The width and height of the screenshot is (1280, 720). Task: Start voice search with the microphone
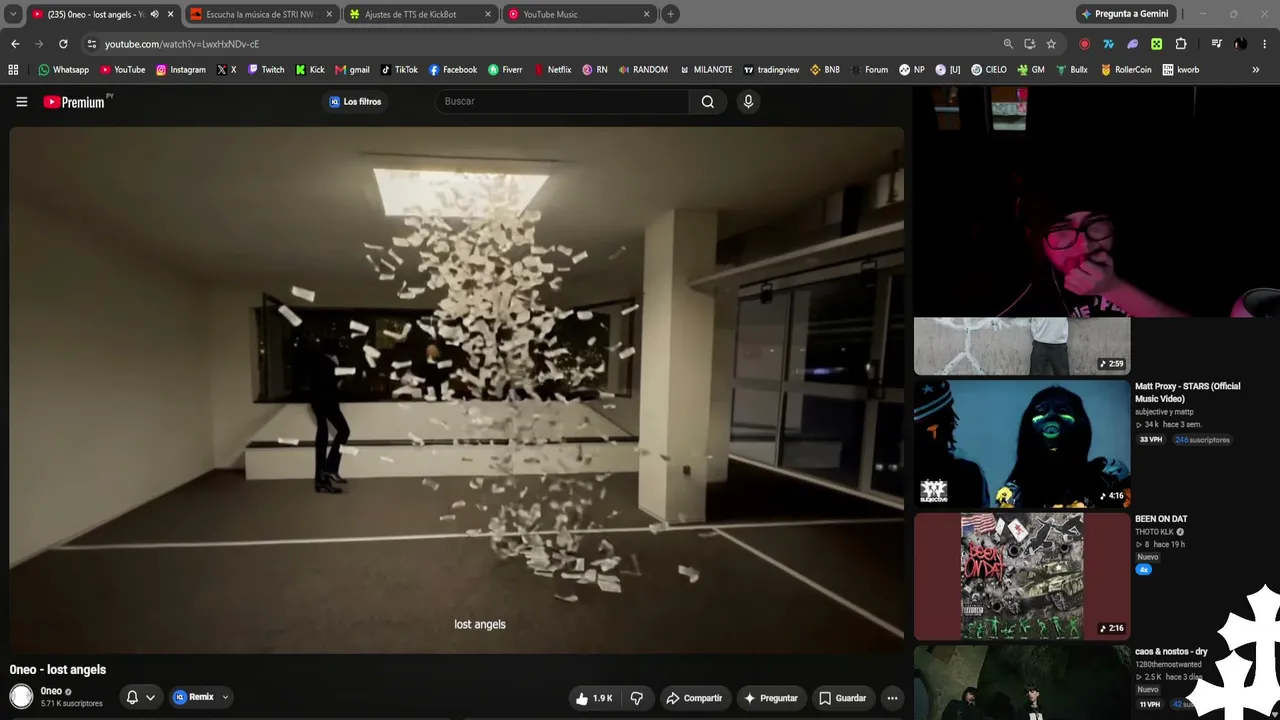tap(748, 101)
